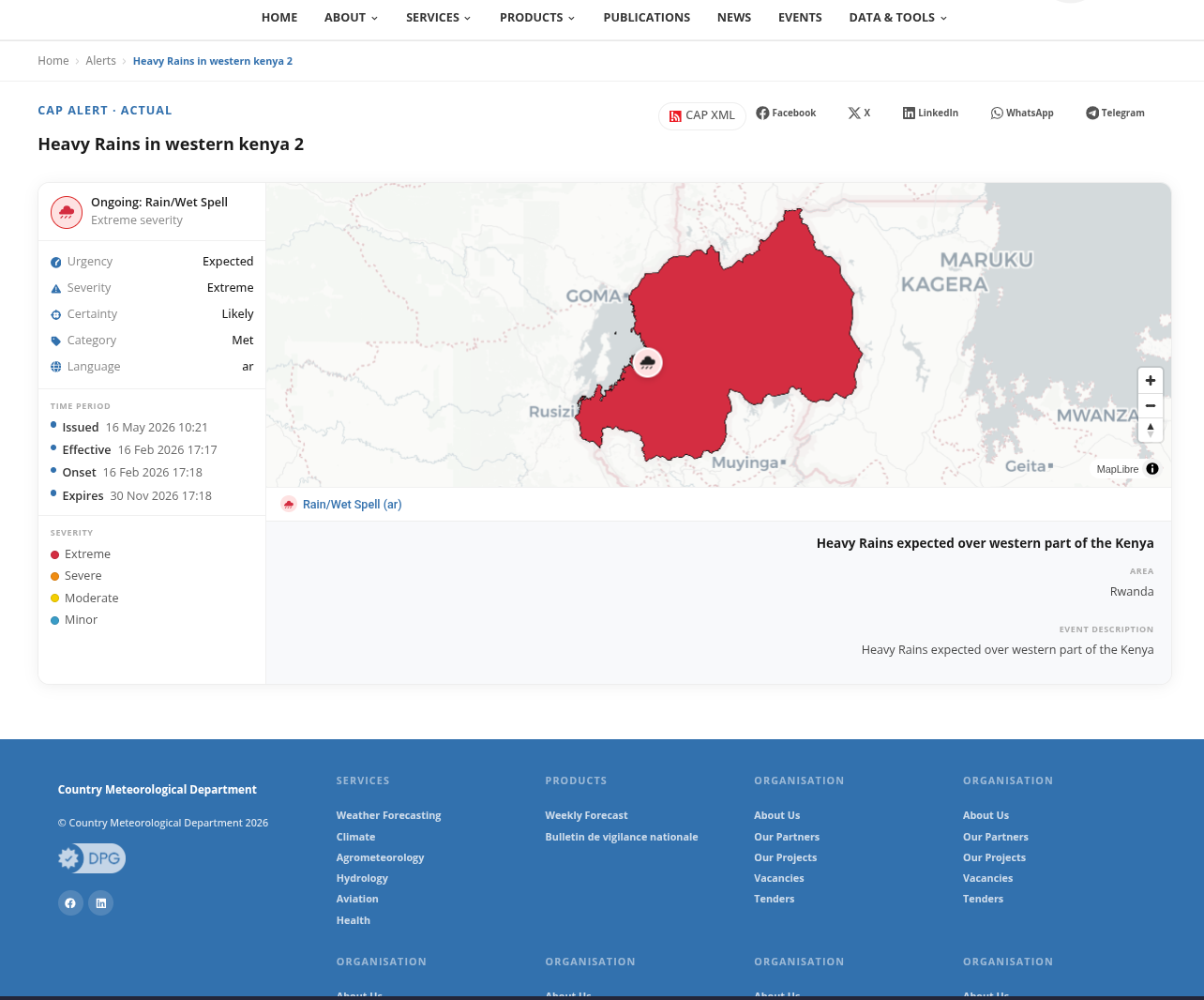Click the Home breadcrumb link
1204x1000 pixels.
53,61
